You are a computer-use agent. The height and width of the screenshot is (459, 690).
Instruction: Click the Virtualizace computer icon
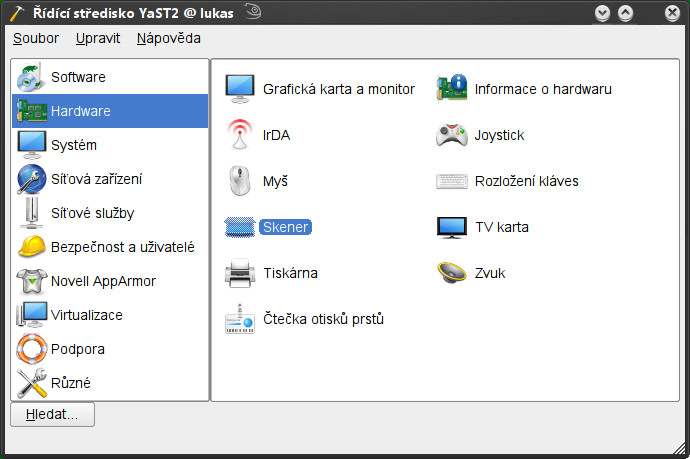click(x=32, y=315)
